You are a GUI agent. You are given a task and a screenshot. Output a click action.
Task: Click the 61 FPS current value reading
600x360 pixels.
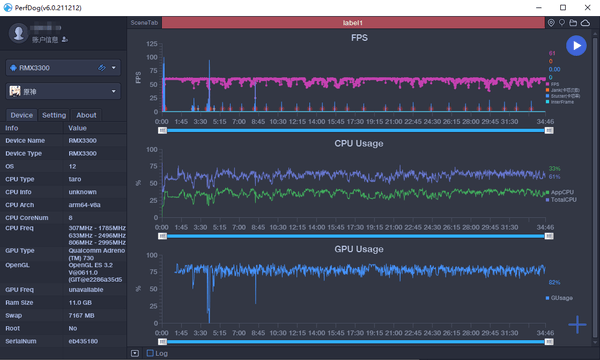(552, 53)
